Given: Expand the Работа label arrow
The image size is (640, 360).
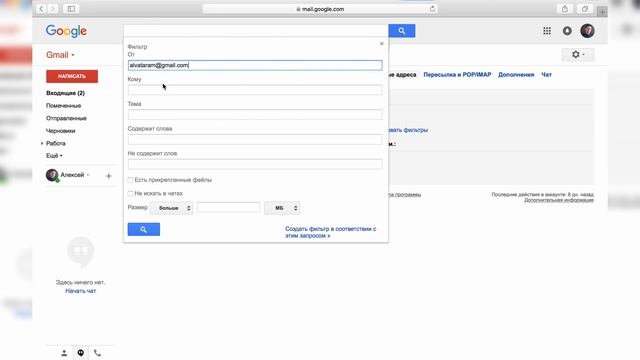Looking at the screenshot, I should (x=42, y=144).
